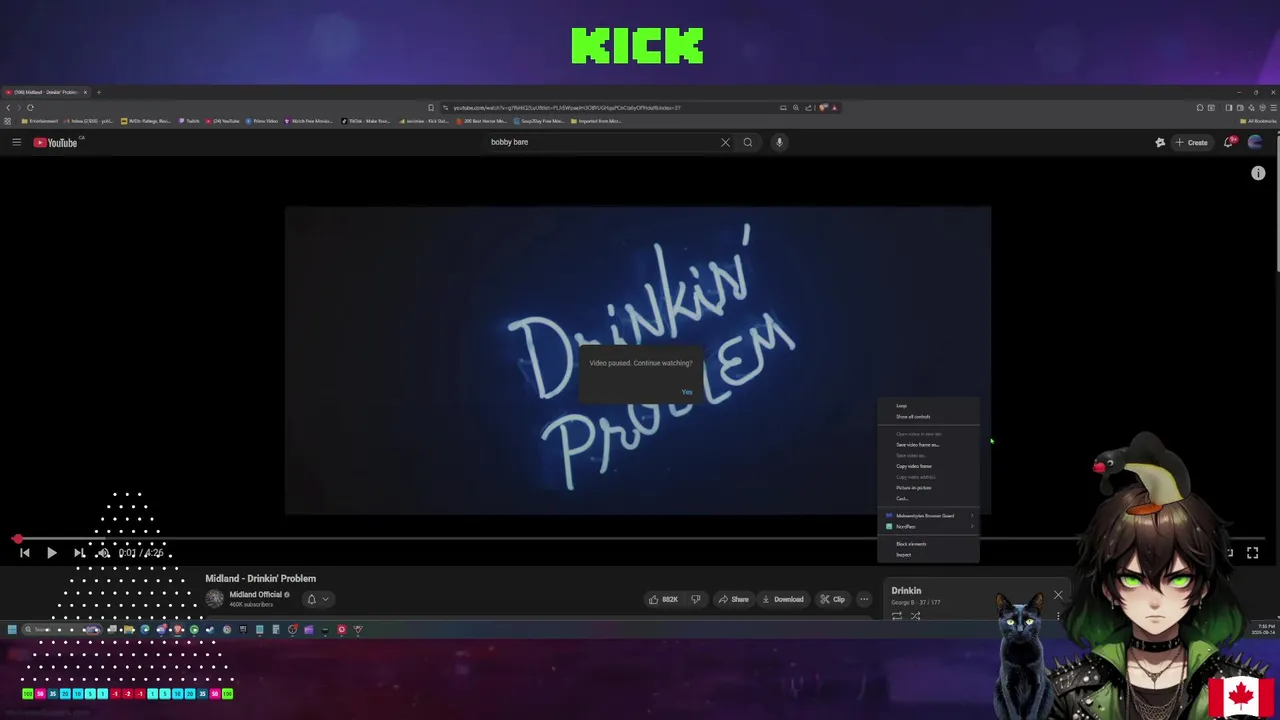Open the Windows Start menu
1280x720 pixels.
point(12,629)
